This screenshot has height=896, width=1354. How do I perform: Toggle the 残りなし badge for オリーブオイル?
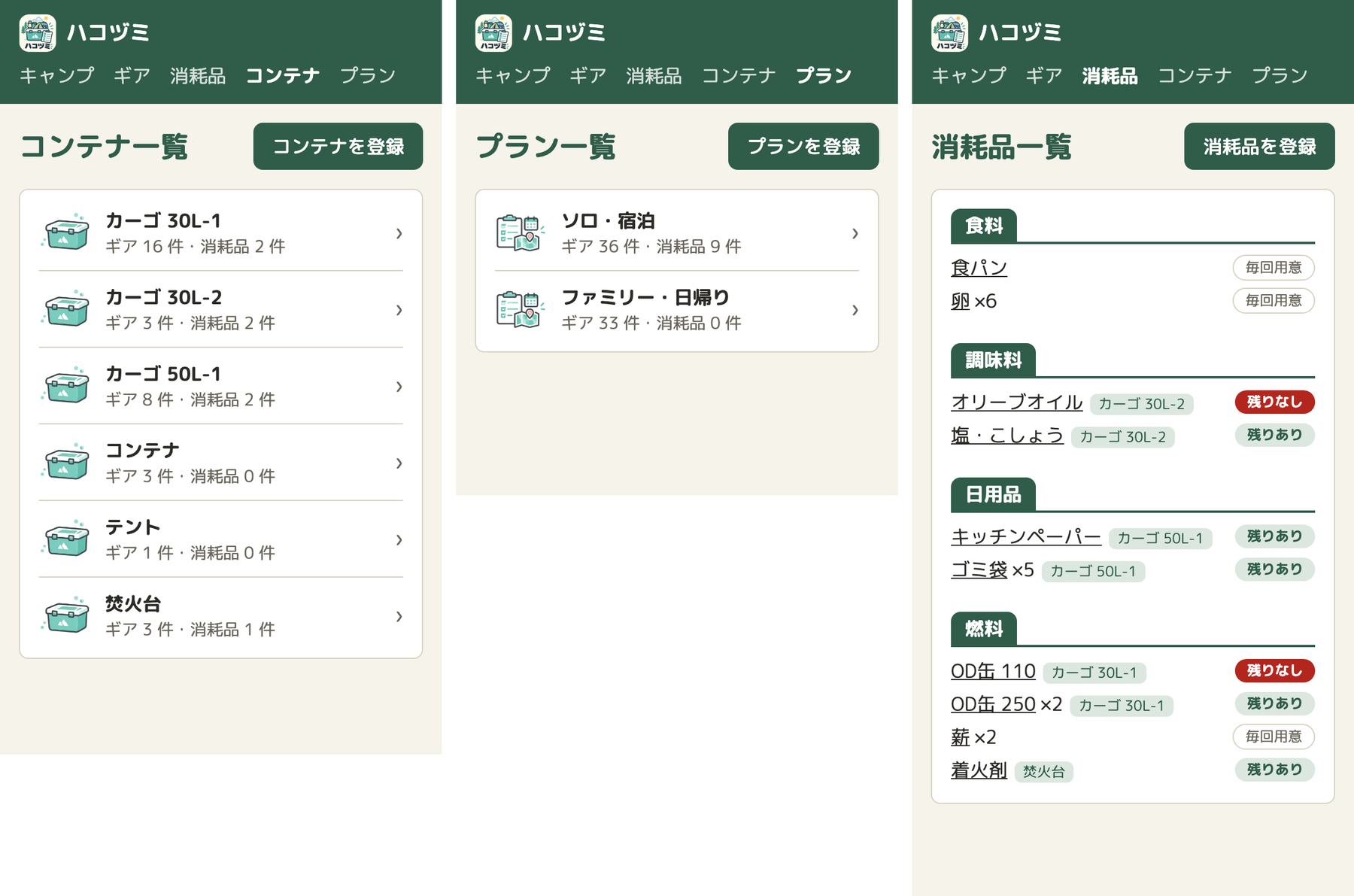tap(1274, 402)
